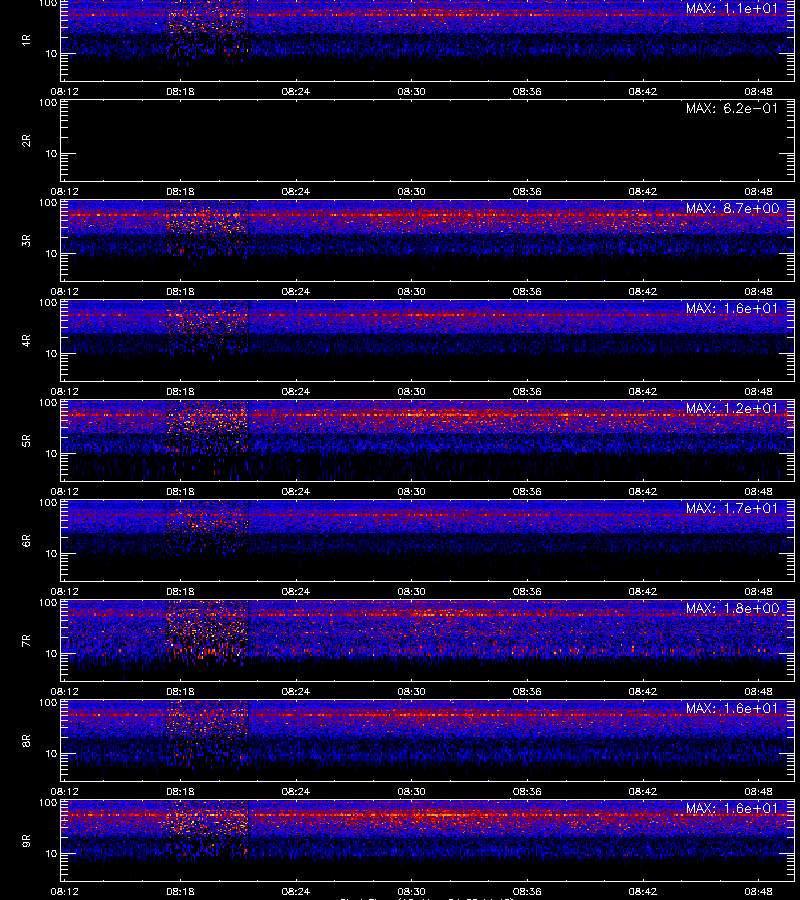Click the 100 y-axis label of panel 9R
Viewport: 800px width, 900px height.
pos(48,802)
